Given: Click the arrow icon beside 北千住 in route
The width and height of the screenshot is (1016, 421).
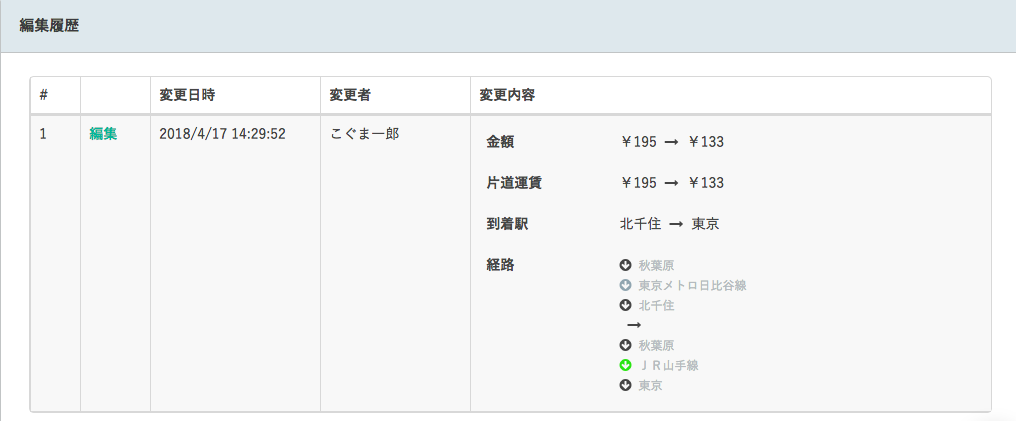Looking at the screenshot, I should pos(625,305).
